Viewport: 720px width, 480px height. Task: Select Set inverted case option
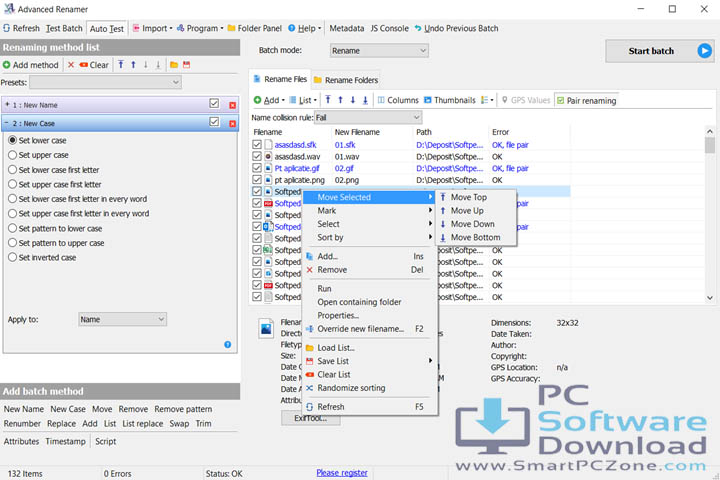[x=13, y=257]
